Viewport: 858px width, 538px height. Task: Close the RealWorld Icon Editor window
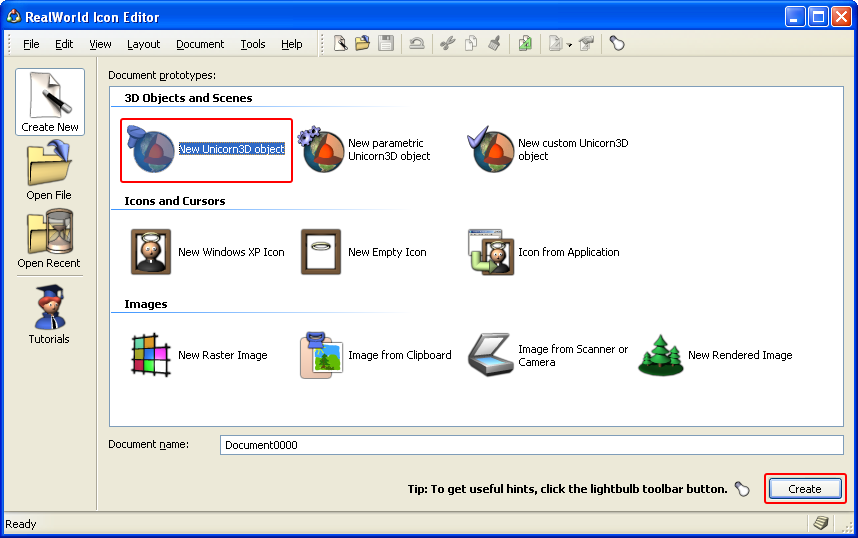coord(842,17)
